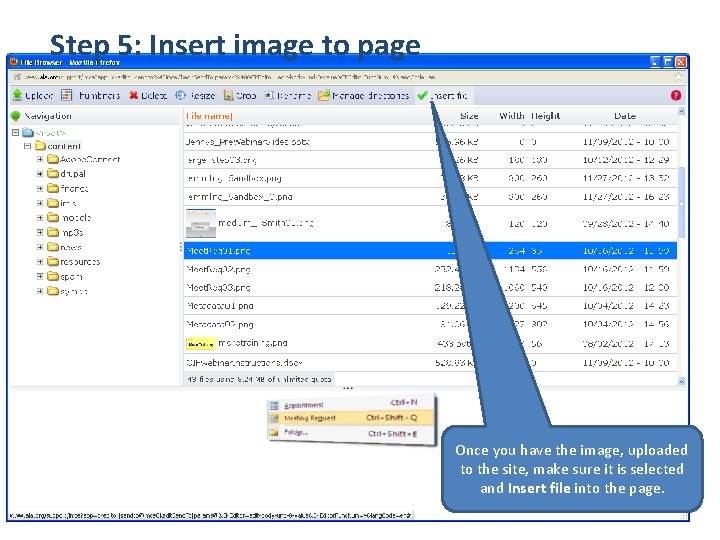Viewport: 720px width, 540px height.
Task: Click the file list vertical scrollbar thumb
Action: pos(681,202)
